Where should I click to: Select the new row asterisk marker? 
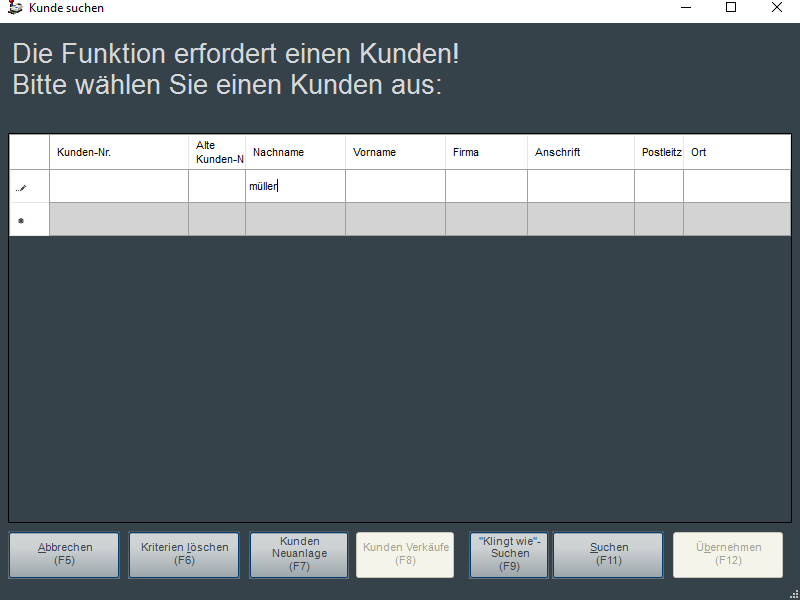coord(29,220)
